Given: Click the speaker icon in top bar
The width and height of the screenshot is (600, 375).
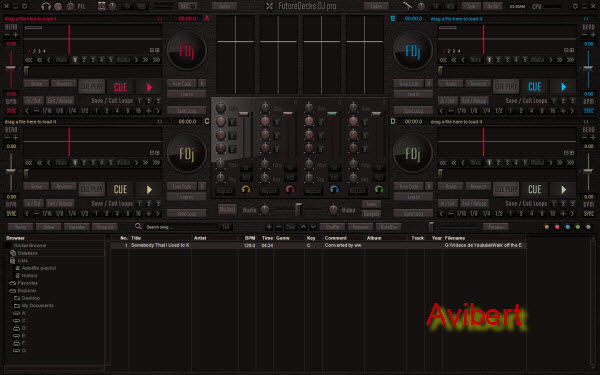Looking at the screenshot, I should click(x=101, y=6).
